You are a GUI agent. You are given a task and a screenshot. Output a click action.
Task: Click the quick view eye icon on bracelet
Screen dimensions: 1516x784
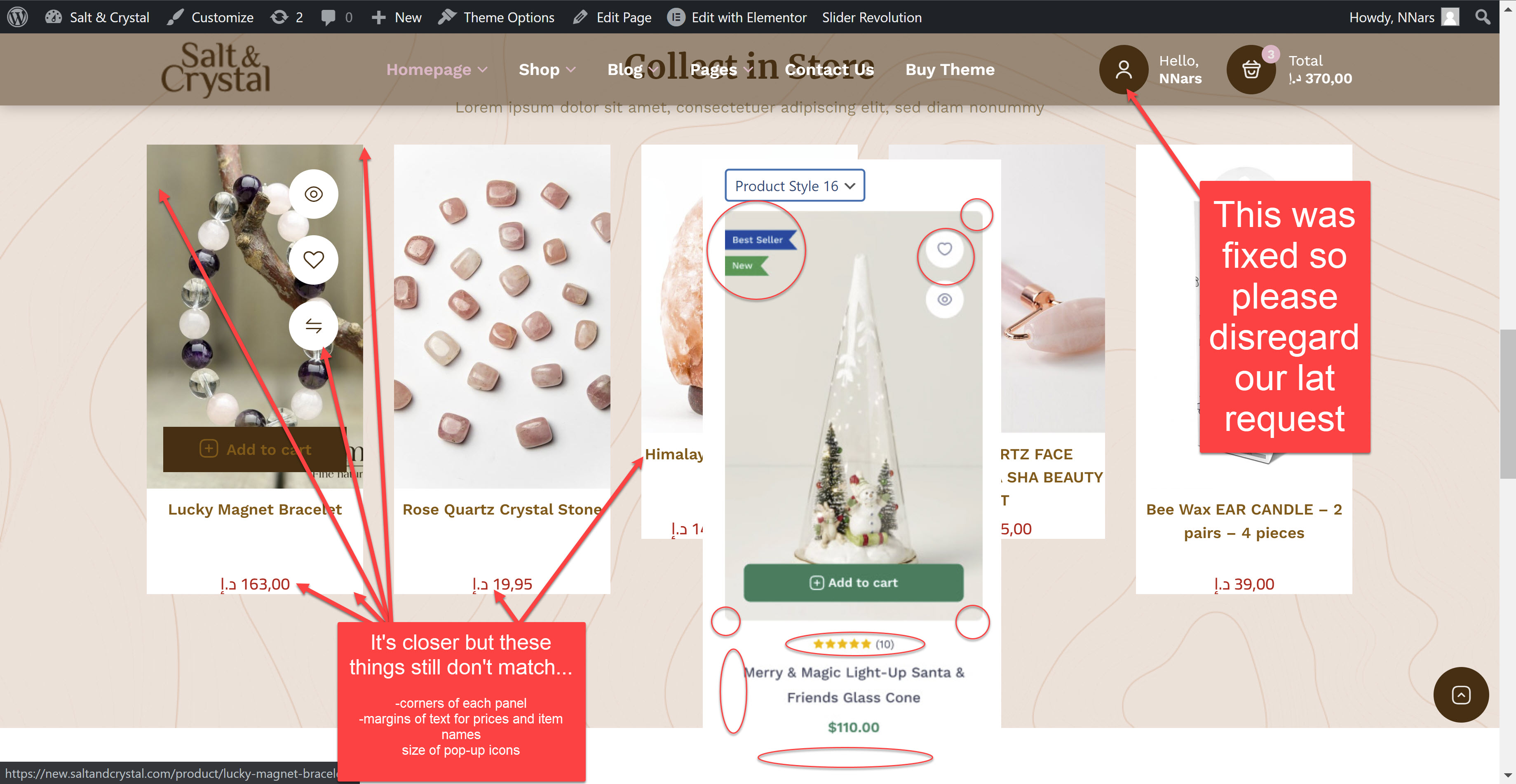pyautogui.click(x=314, y=194)
